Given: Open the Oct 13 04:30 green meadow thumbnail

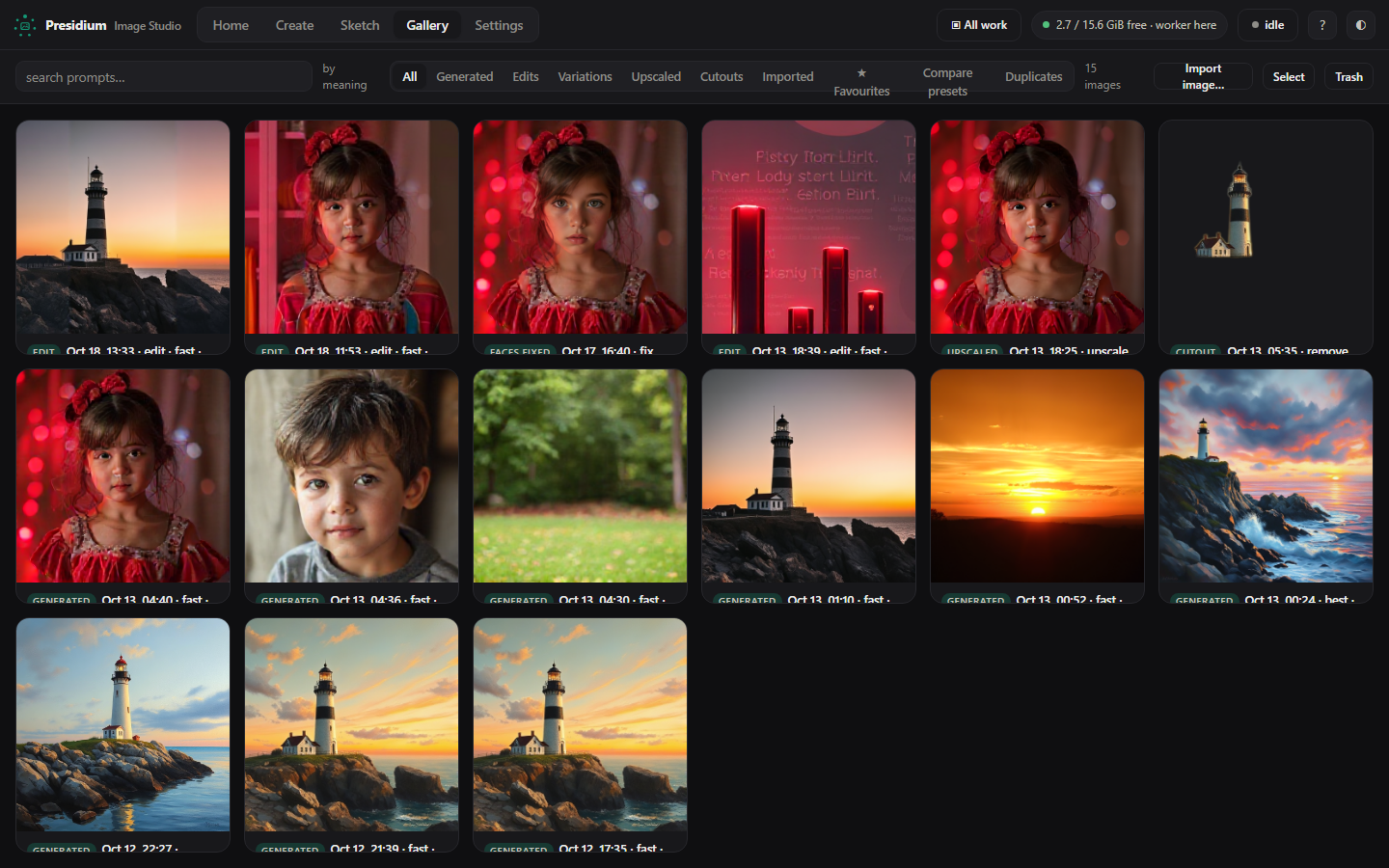Looking at the screenshot, I should [x=580, y=476].
